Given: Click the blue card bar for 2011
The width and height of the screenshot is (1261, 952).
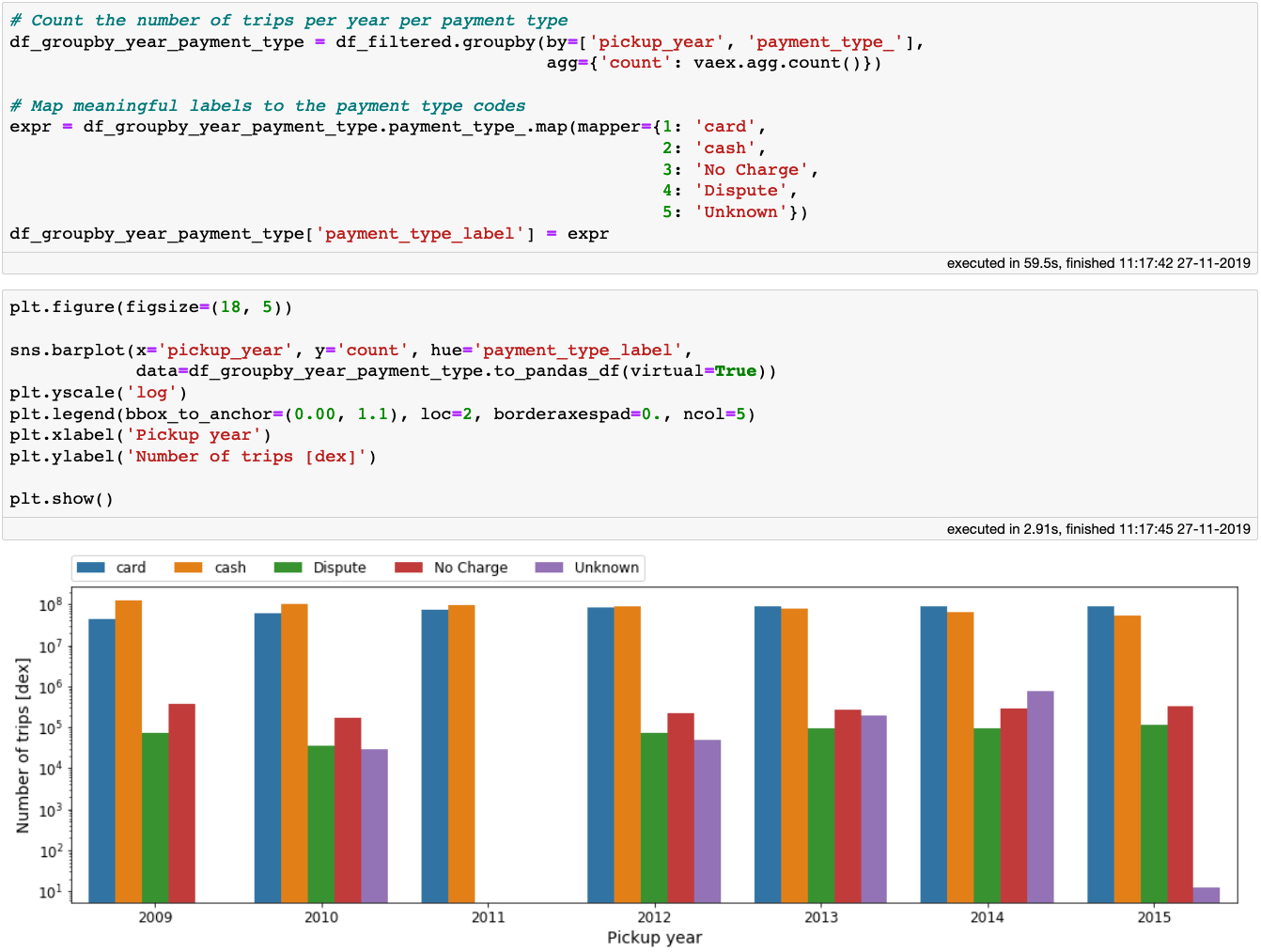Looking at the screenshot, I should (435, 757).
